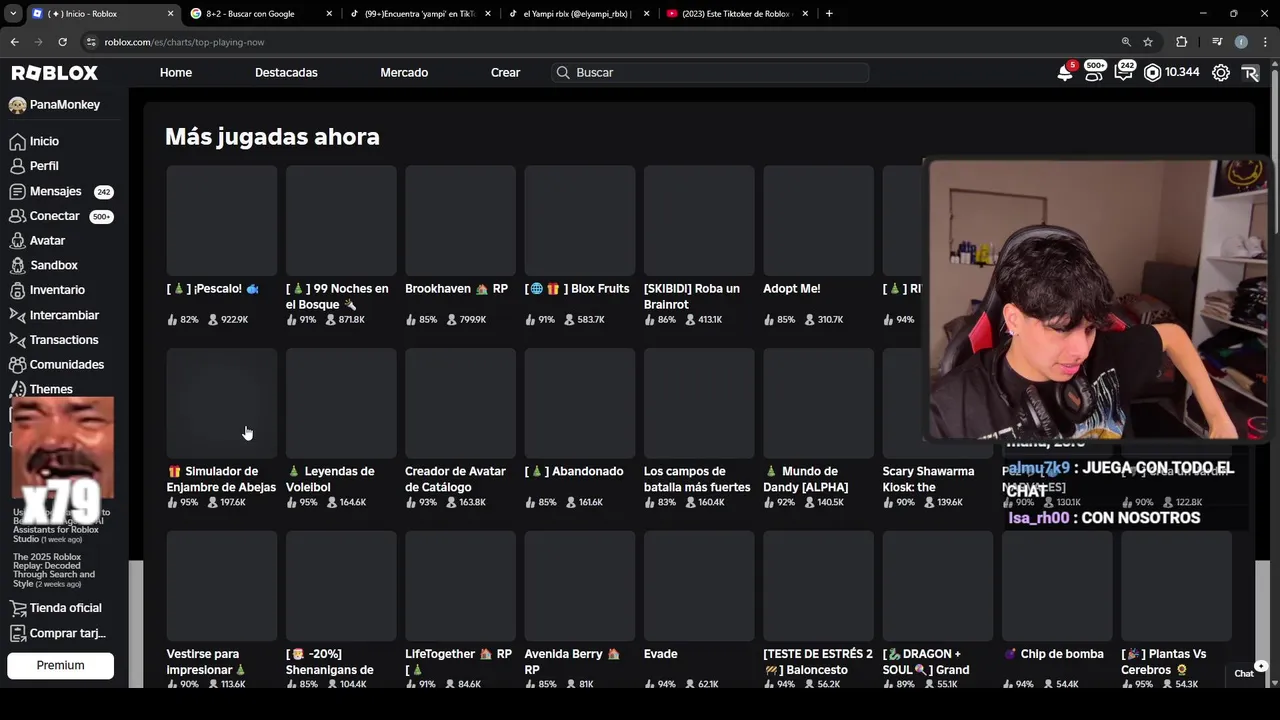1280x720 pixels.
Task: Click the browser back arrow
Action: pyautogui.click(x=14, y=42)
